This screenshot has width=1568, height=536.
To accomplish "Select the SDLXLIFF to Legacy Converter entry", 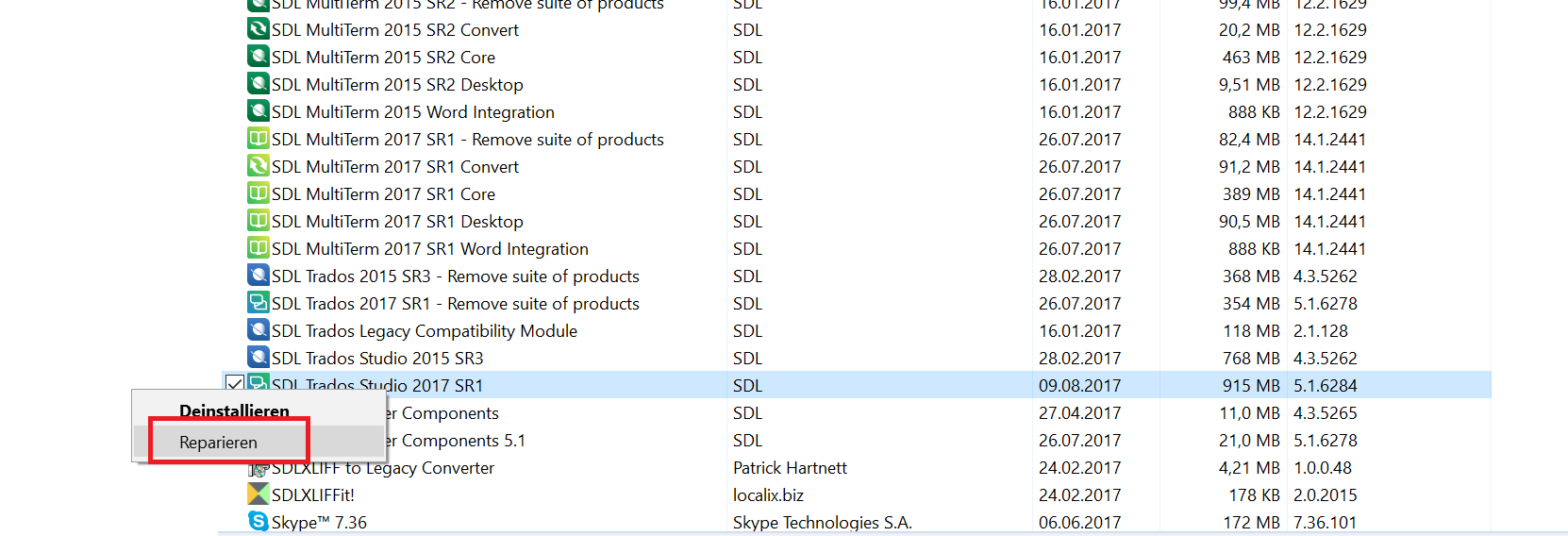I will [382, 468].
